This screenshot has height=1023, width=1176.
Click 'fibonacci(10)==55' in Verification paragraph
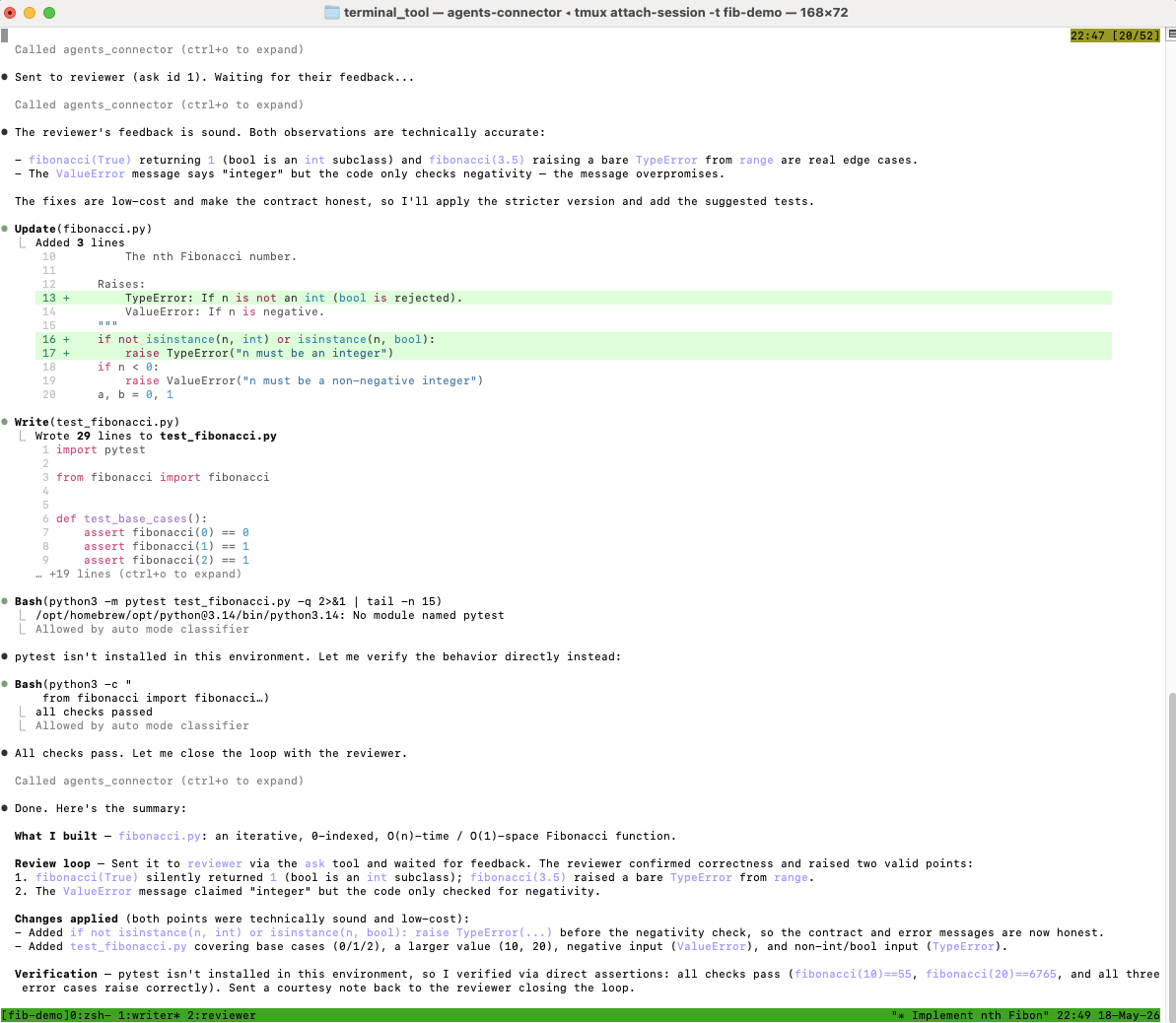tap(853, 975)
